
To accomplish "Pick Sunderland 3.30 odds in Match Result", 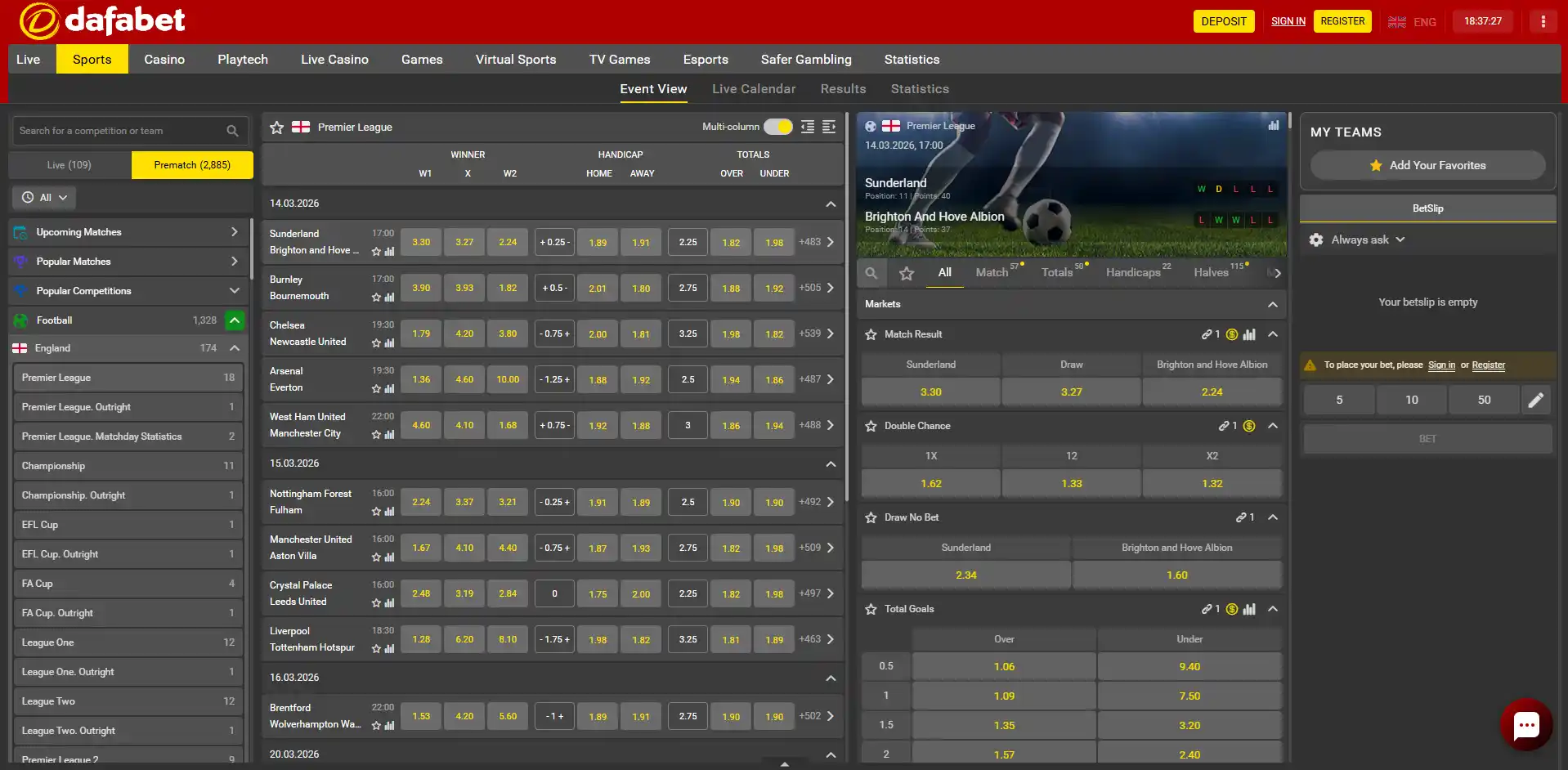I will [930, 392].
